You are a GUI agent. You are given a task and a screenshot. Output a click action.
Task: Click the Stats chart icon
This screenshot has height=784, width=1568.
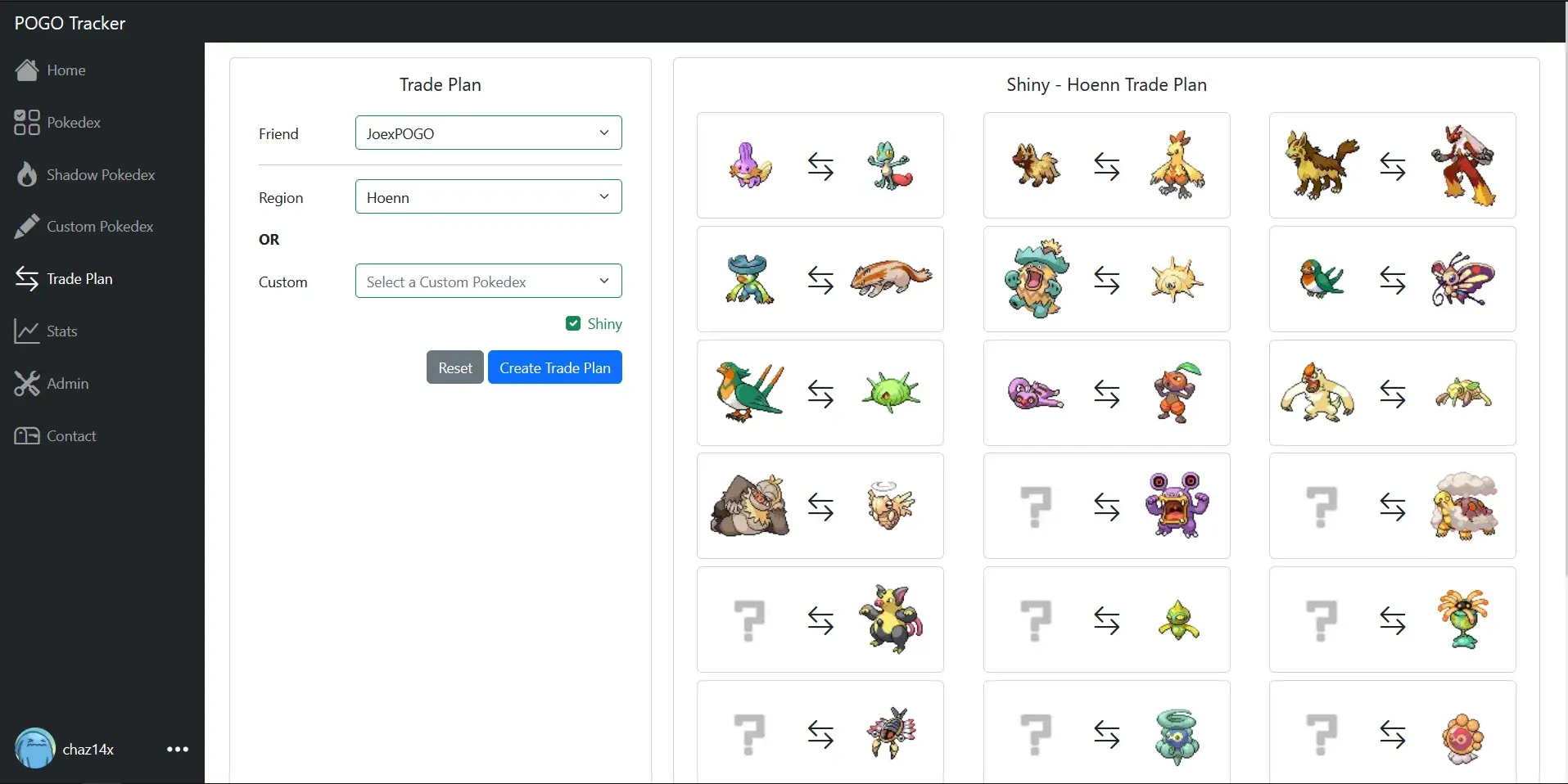point(26,331)
